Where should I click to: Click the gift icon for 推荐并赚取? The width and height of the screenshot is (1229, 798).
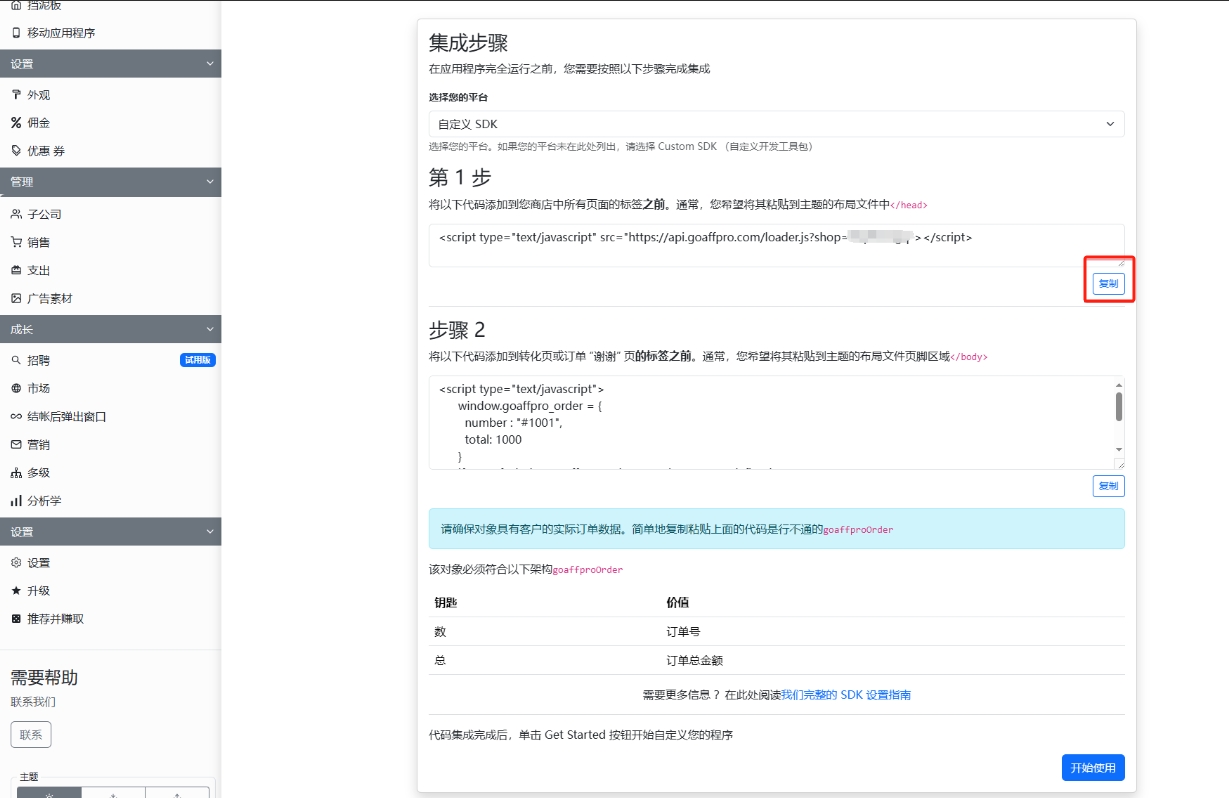pos(16,619)
